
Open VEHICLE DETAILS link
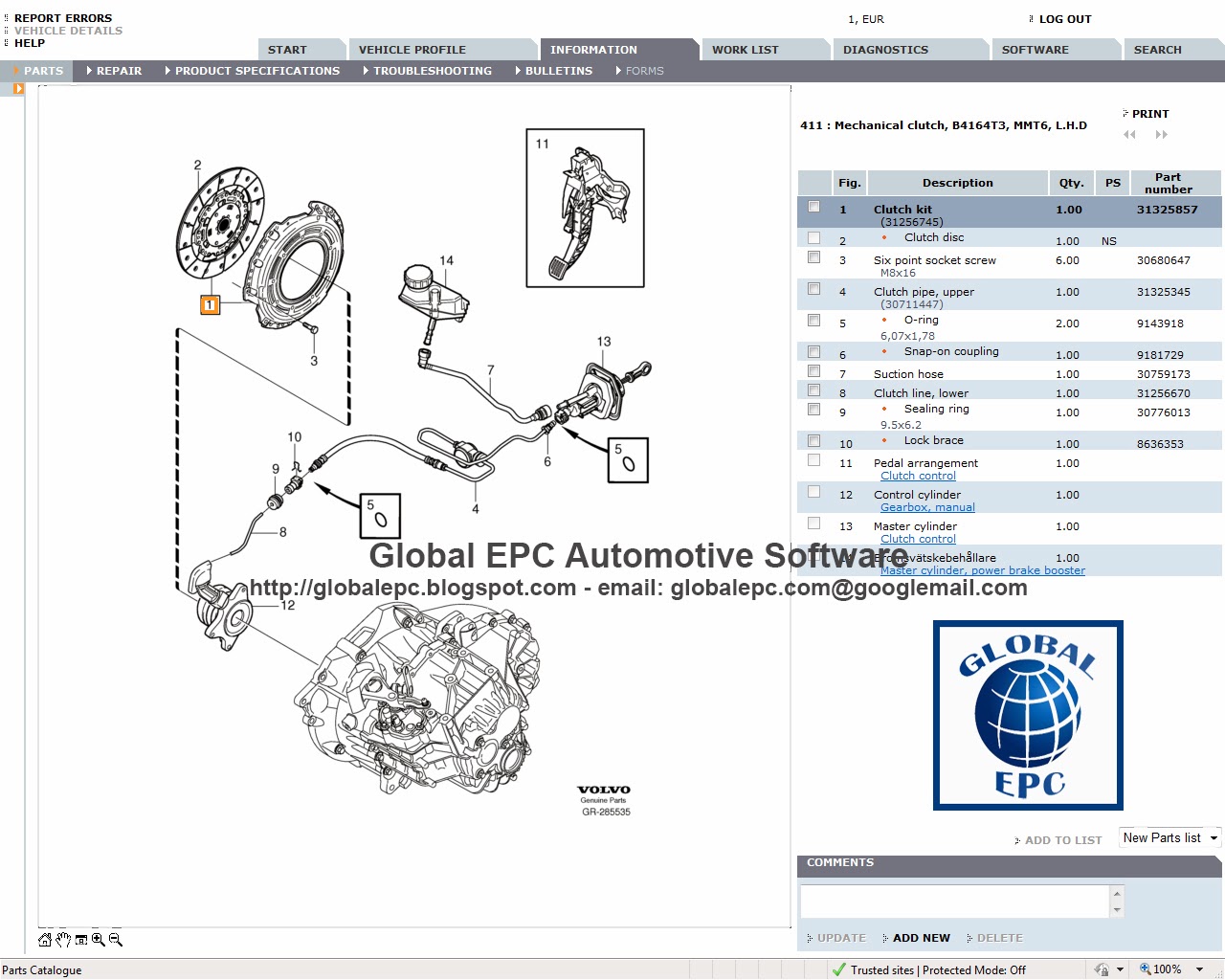point(68,31)
